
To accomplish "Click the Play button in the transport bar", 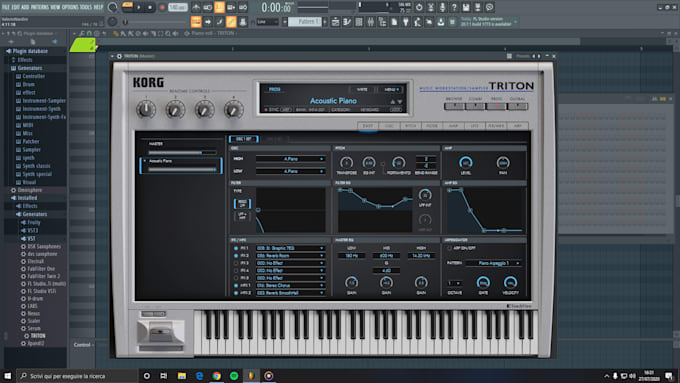I will pos(139,7).
